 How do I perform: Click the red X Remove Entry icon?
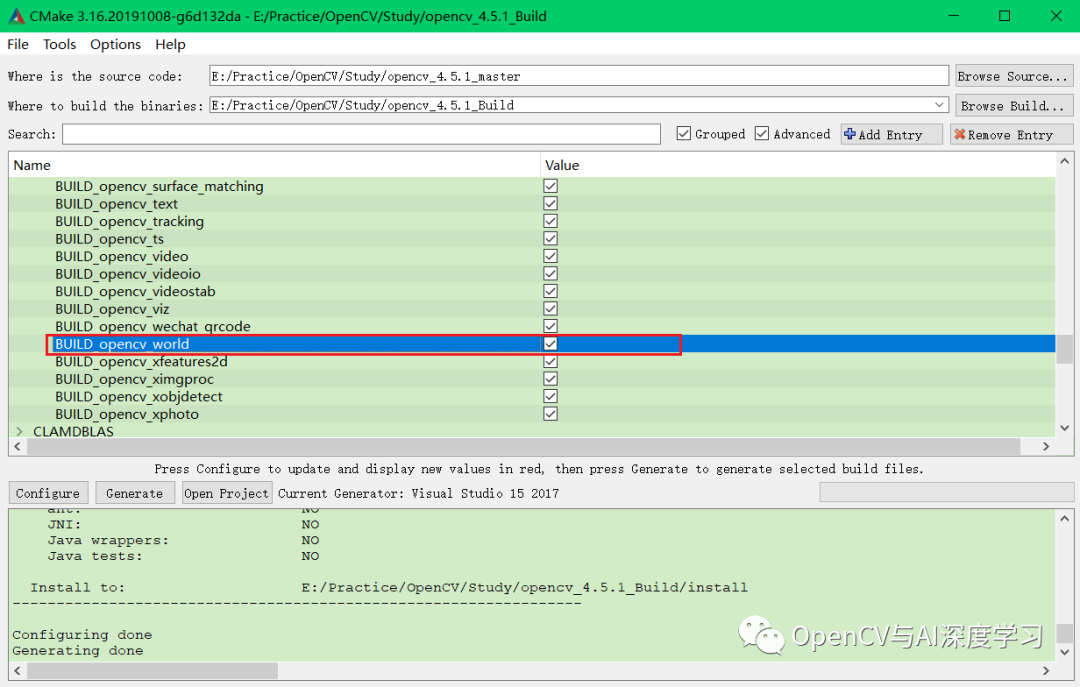click(962, 133)
